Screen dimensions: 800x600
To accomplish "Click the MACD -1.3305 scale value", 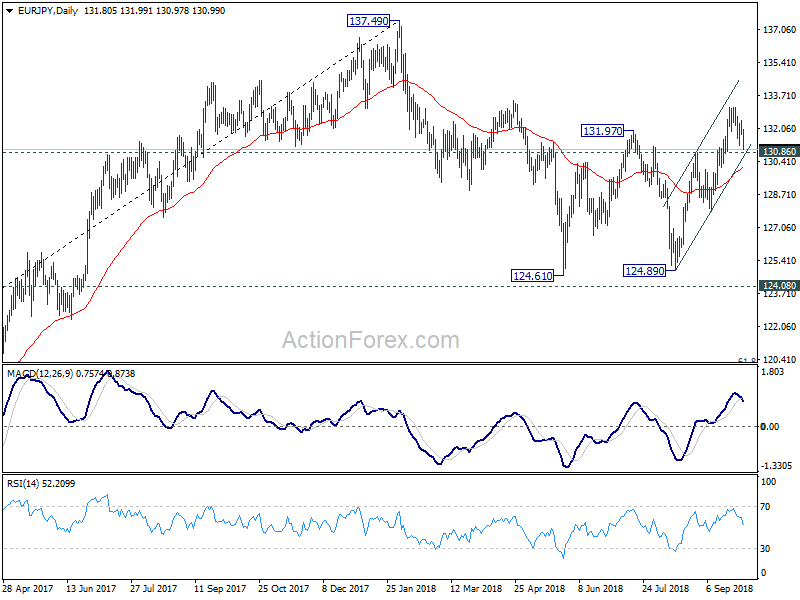I will coord(776,465).
